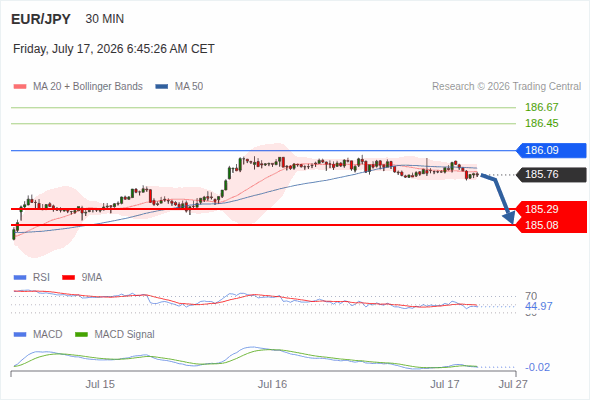Click the 9MA legend red swatch
Viewport: 590px width, 400px height.
[68, 278]
